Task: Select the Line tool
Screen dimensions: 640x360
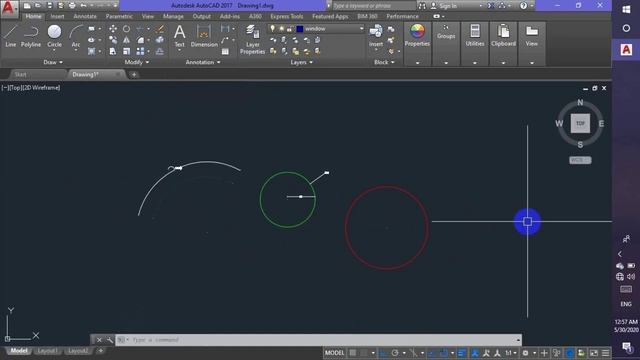Action: (11, 36)
